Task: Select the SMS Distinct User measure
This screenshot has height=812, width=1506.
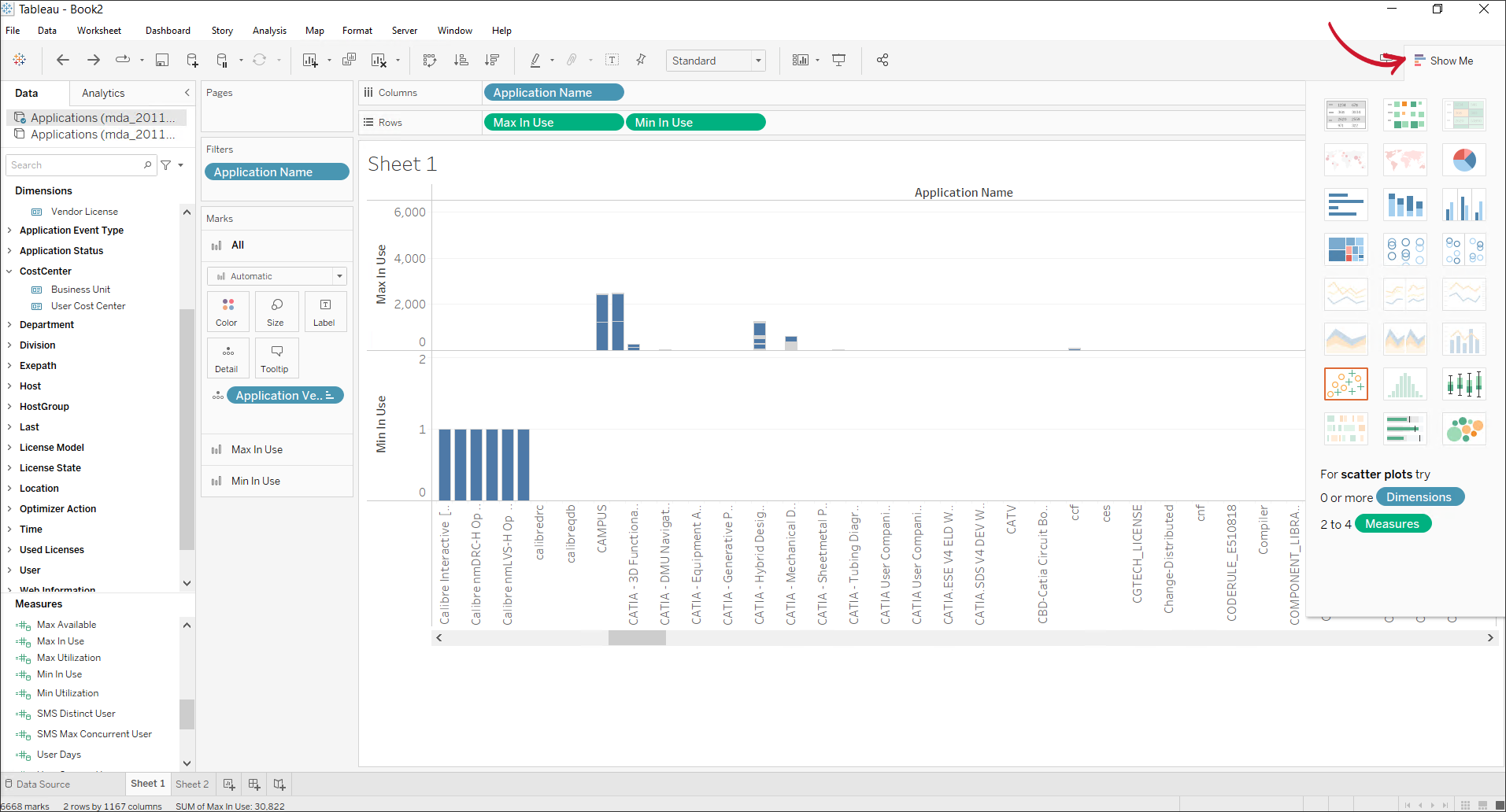Action: point(76,714)
